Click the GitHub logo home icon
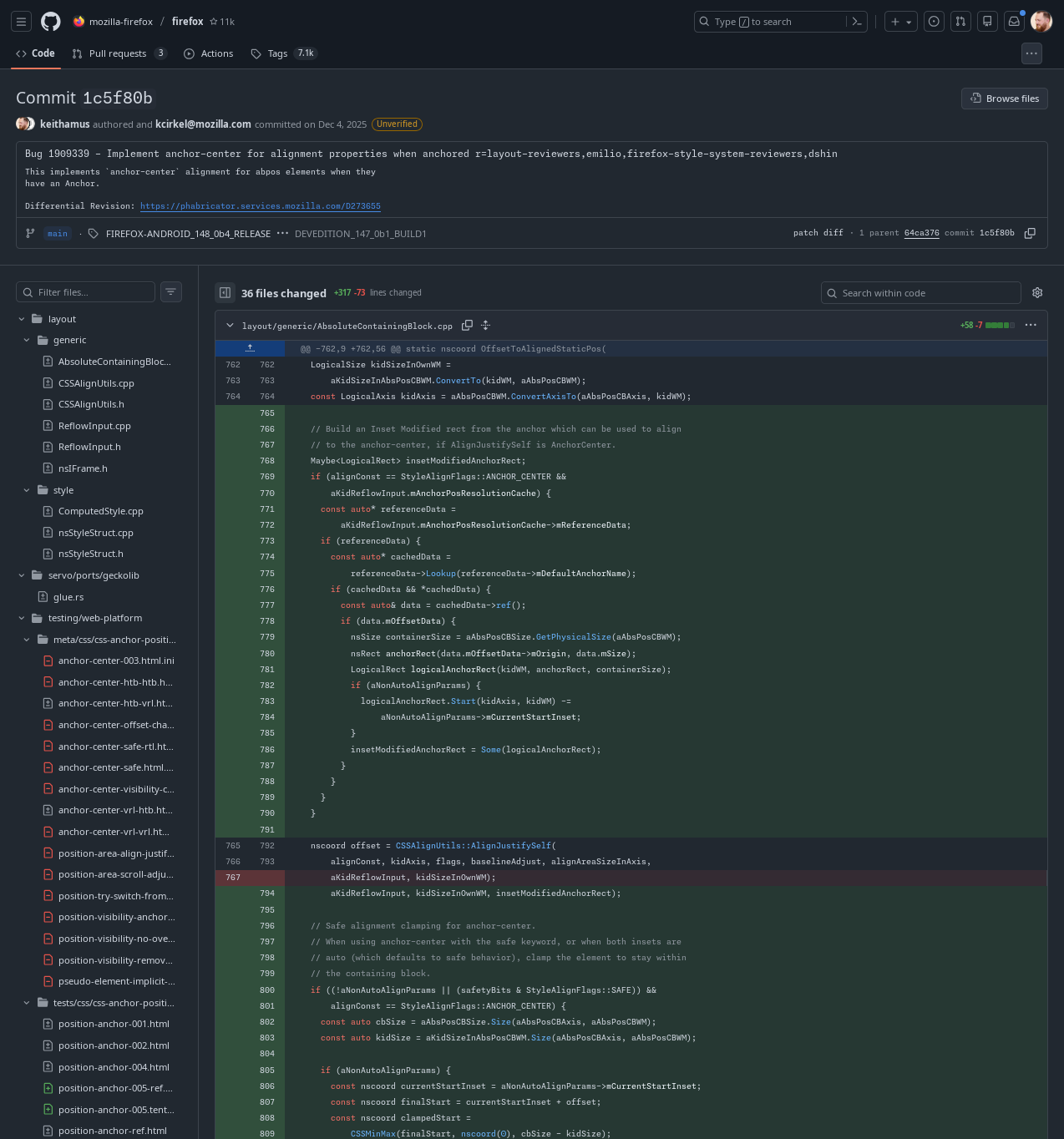Screen dimensions: 1064x1139 click(51, 22)
